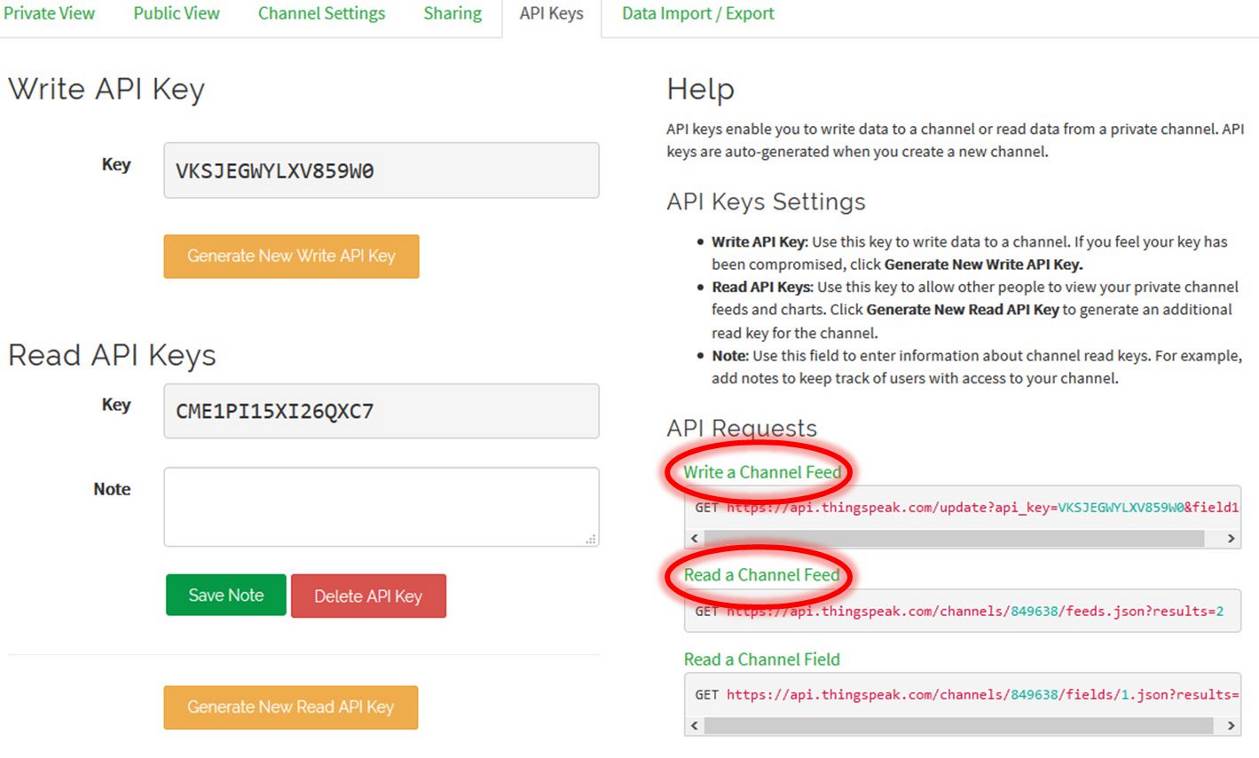Switch to the Private View tab
The height and width of the screenshot is (758, 1259).
pos(49,14)
